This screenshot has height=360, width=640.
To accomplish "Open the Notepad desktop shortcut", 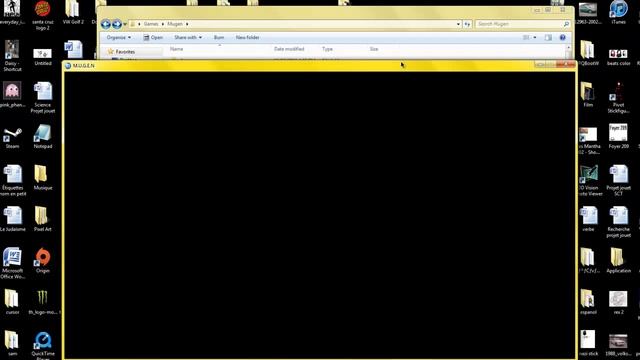I will point(42,137).
